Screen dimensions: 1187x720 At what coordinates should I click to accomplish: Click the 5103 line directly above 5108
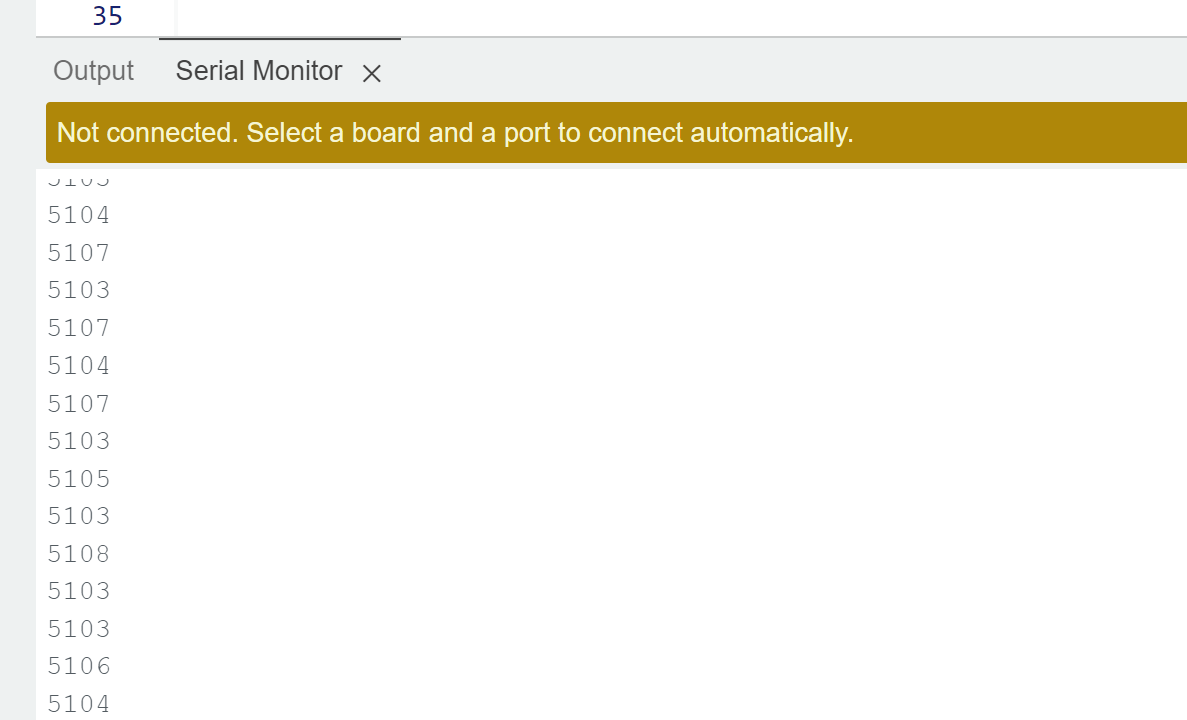tap(79, 516)
